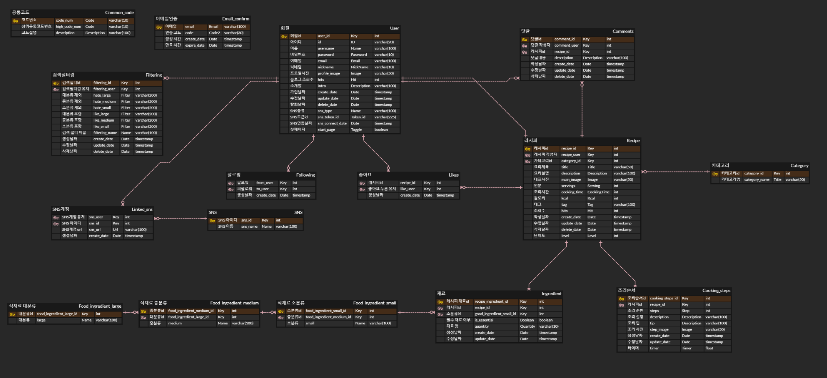Select the password column in User table

pos(340,55)
